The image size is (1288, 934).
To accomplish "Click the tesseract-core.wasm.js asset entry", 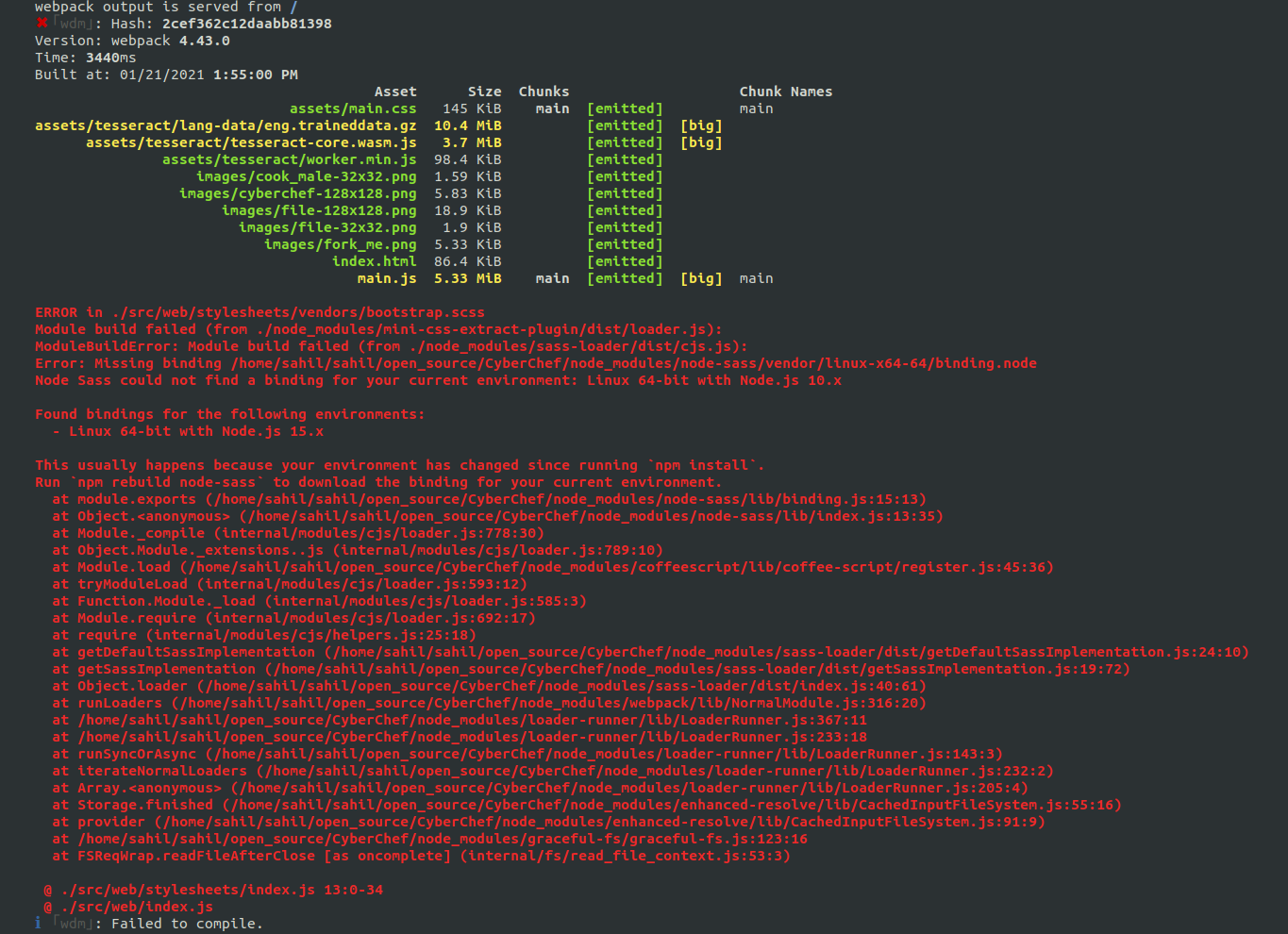I will [250, 142].
